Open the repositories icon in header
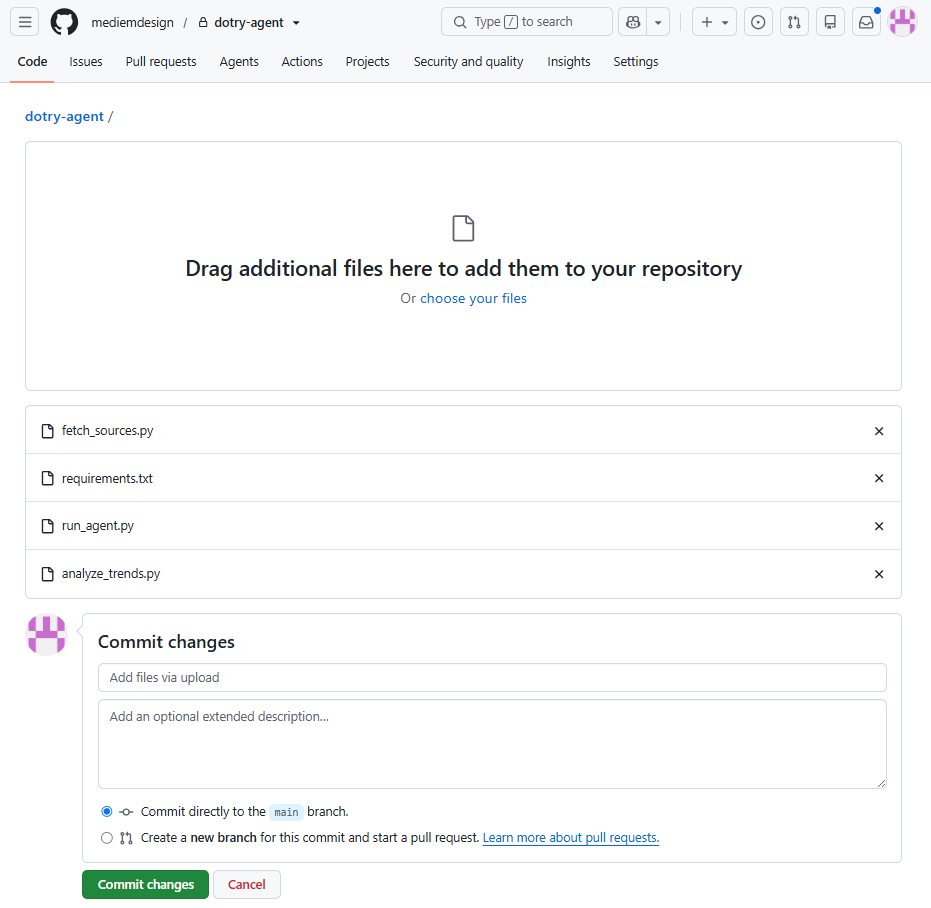 [830, 22]
